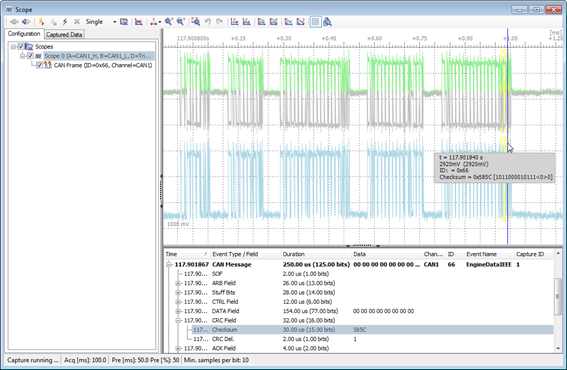The width and height of the screenshot is (567, 370).
Task: Collapse the CAN Message row
Action: (x=169, y=264)
